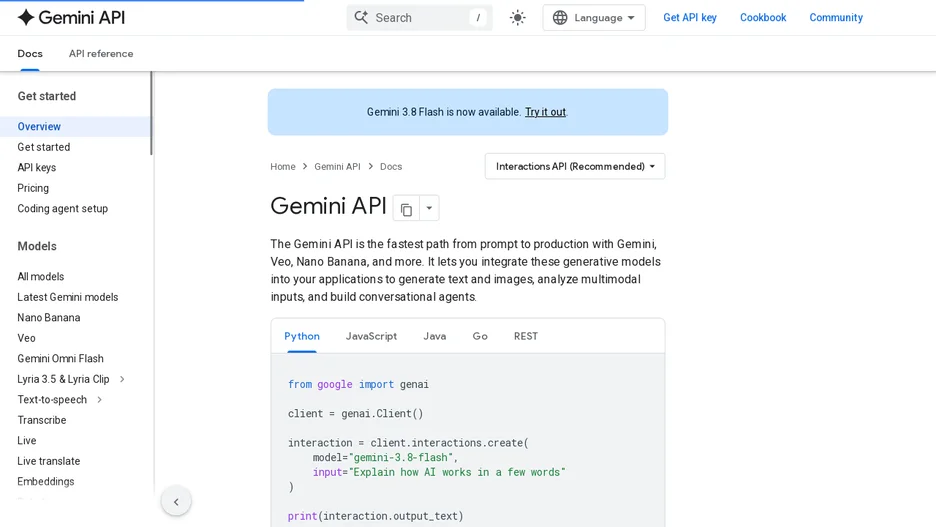Open Live translate in the sidebar
This screenshot has width=936, height=527.
tap(48, 461)
